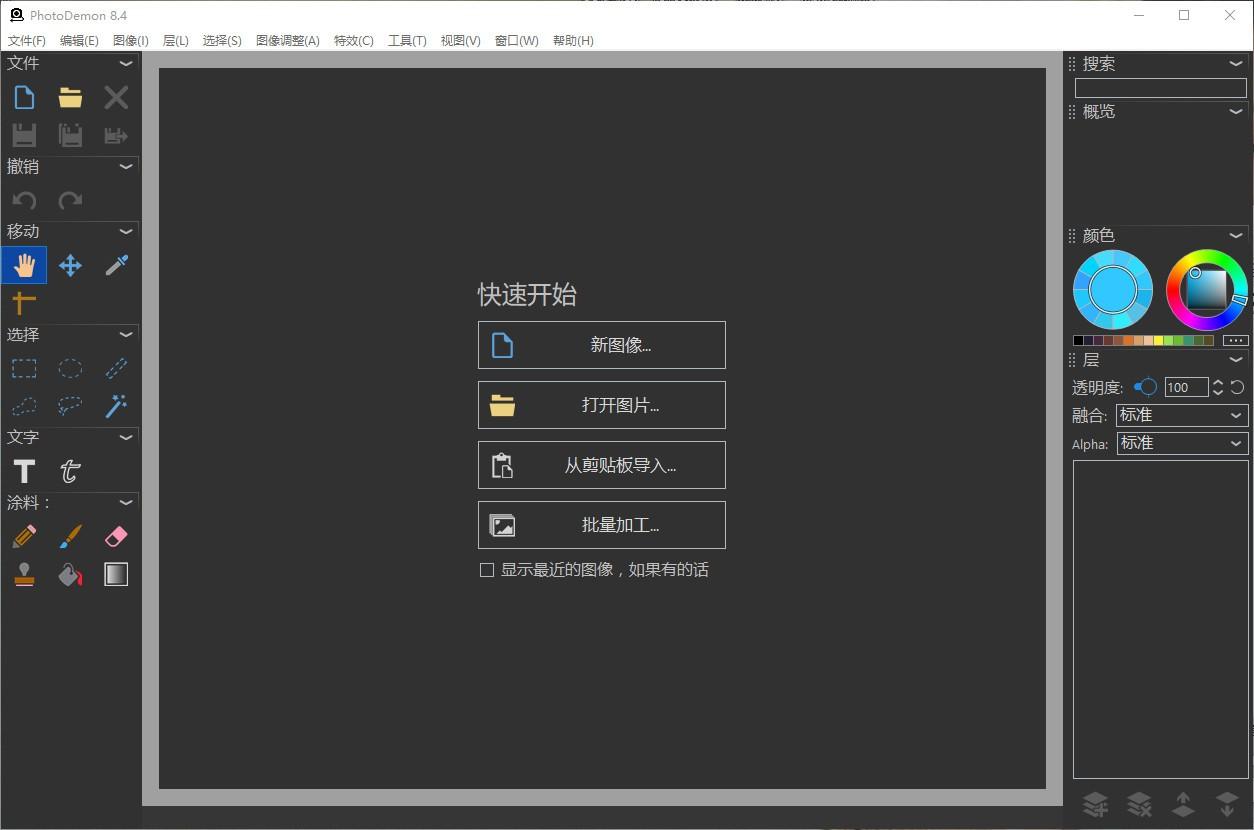
Task: Open the 图像调整(A) menu
Action: point(288,41)
